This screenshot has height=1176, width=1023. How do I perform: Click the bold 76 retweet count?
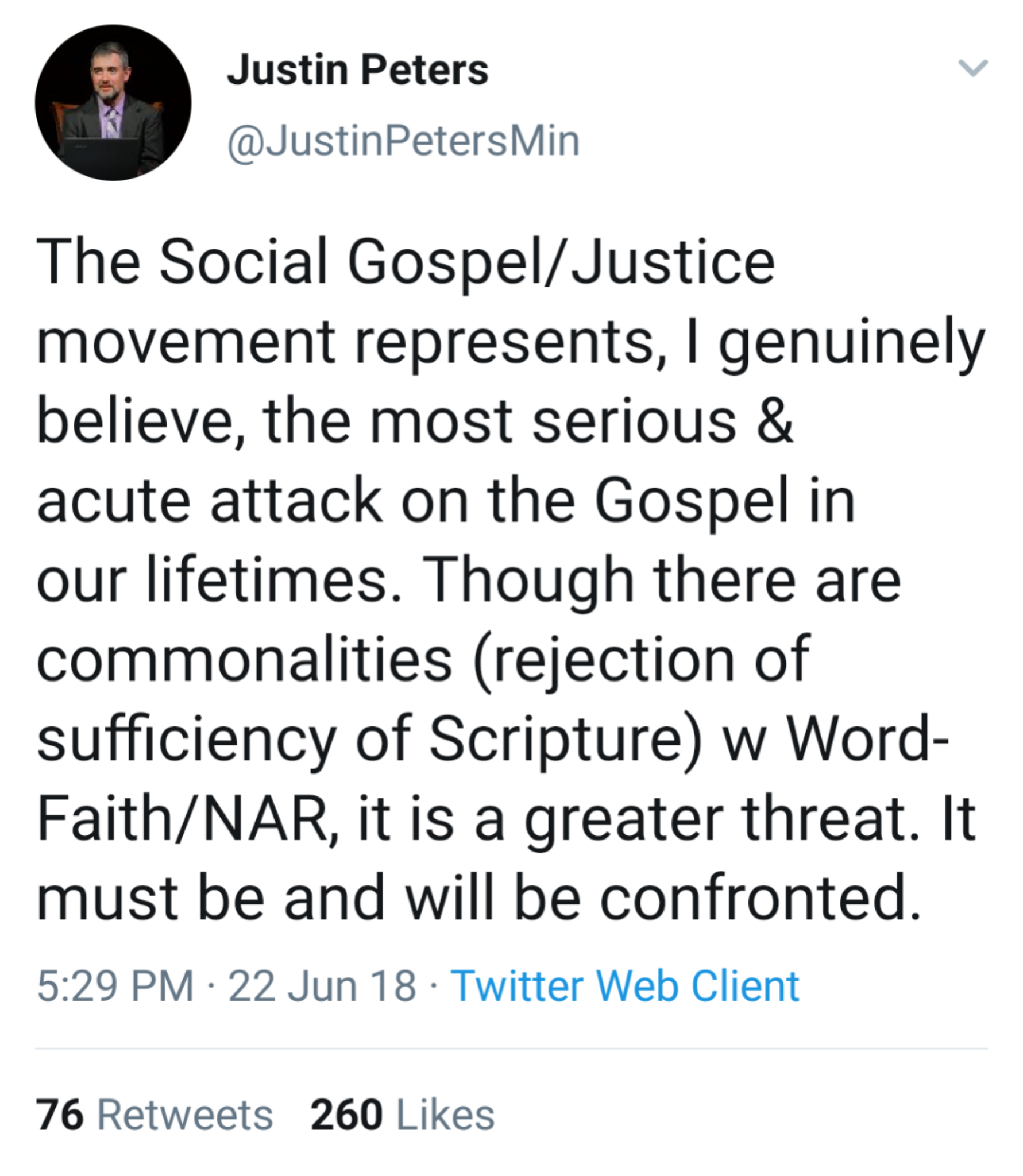pos(60,1115)
